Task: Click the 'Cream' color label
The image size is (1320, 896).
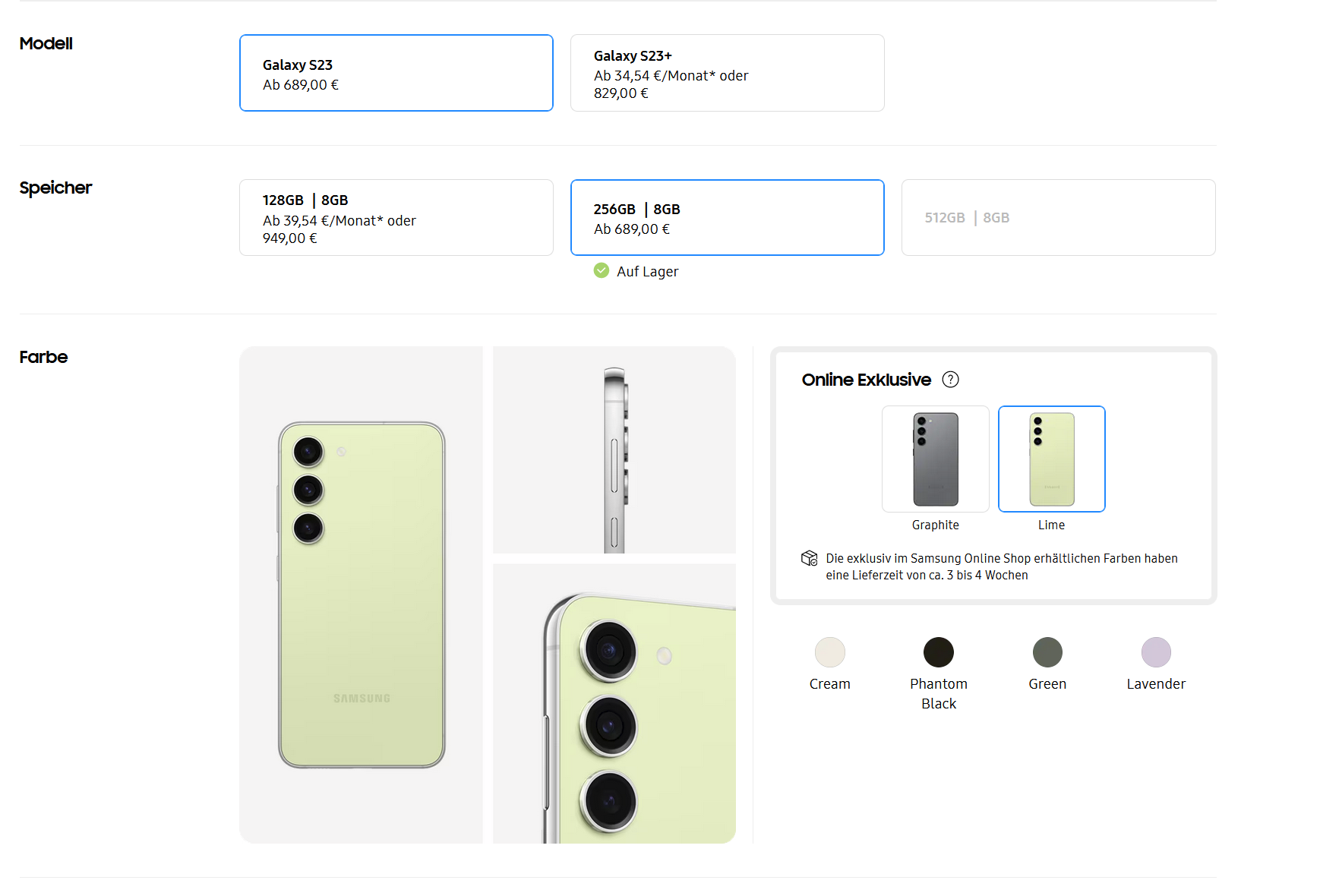Action: click(x=830, y=684)
